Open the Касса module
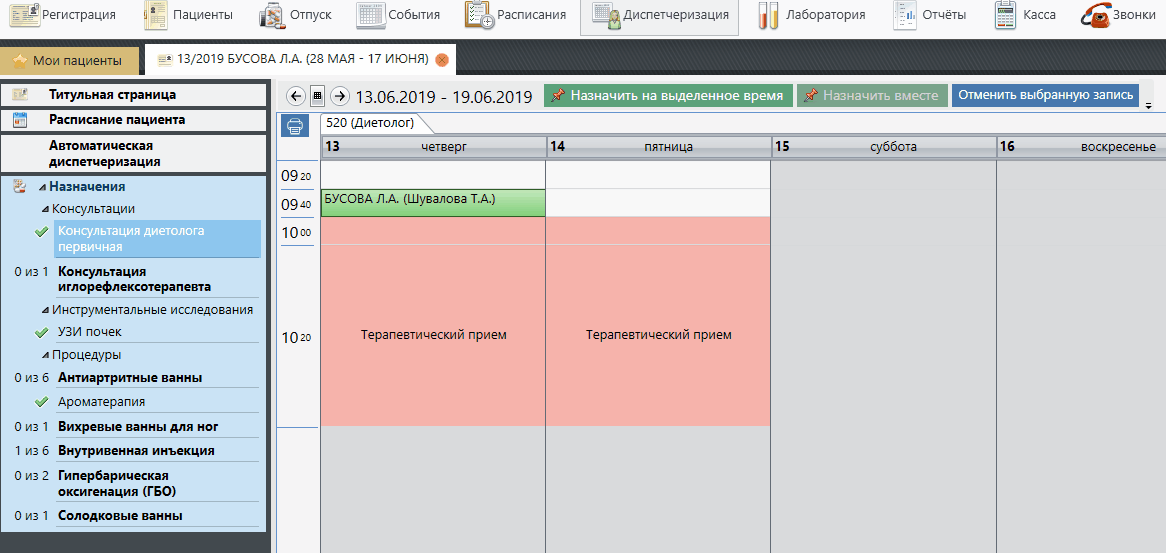This screenshot has width=1166, height=553. tap(1025, 15)
